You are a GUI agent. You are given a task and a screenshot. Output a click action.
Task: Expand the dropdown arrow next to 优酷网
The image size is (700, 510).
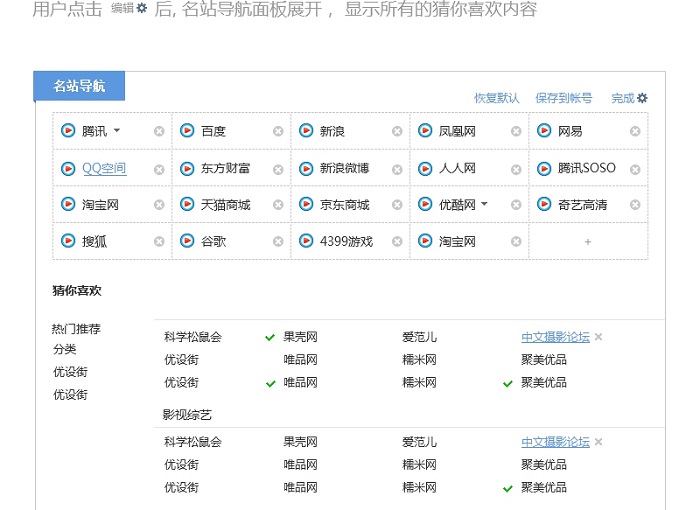pyautogui.click(x=484, y=204)
